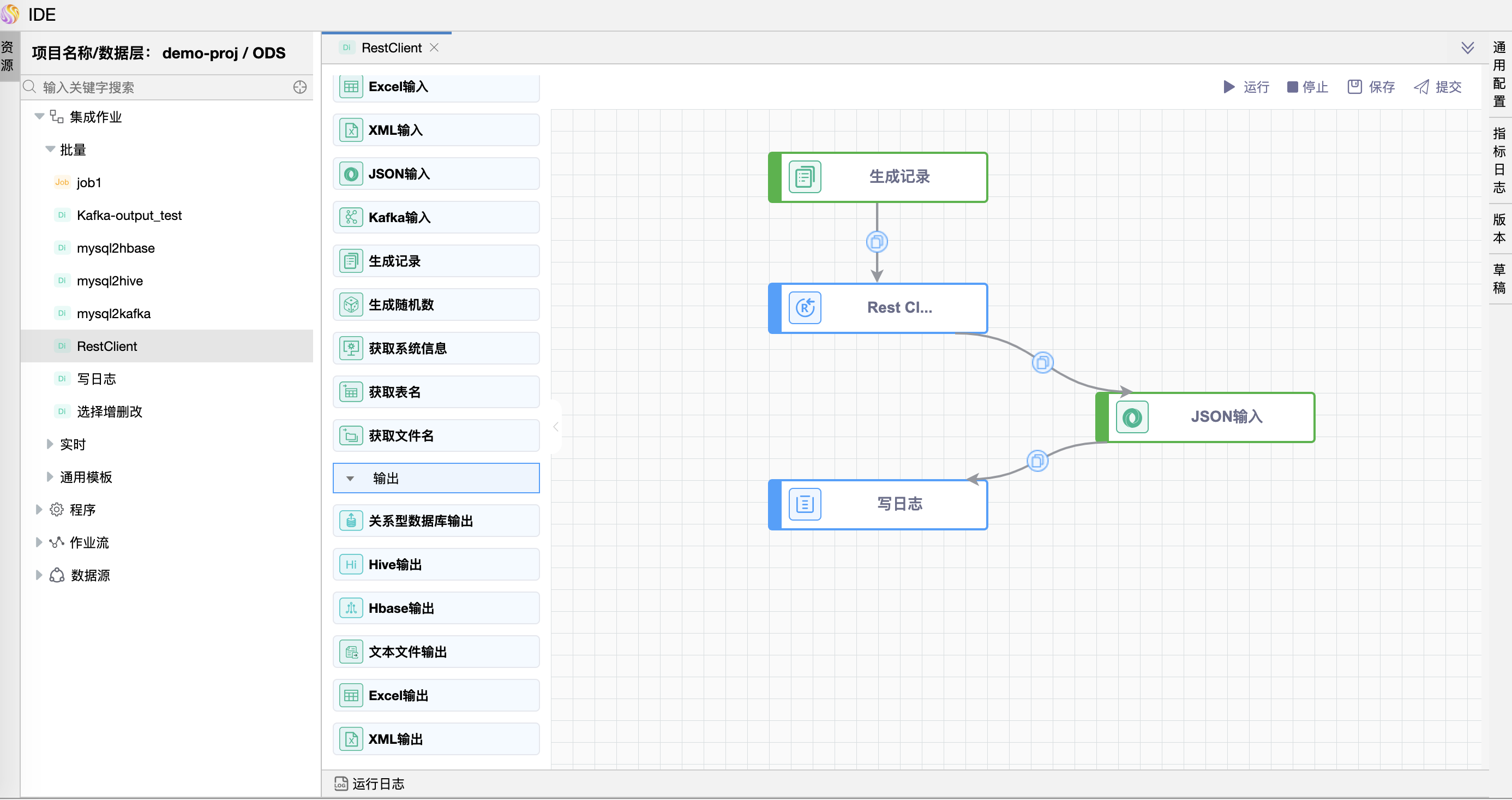Click the 运行日志 log icon
This screenshot has width=1512, height=800.
[341, 784]
